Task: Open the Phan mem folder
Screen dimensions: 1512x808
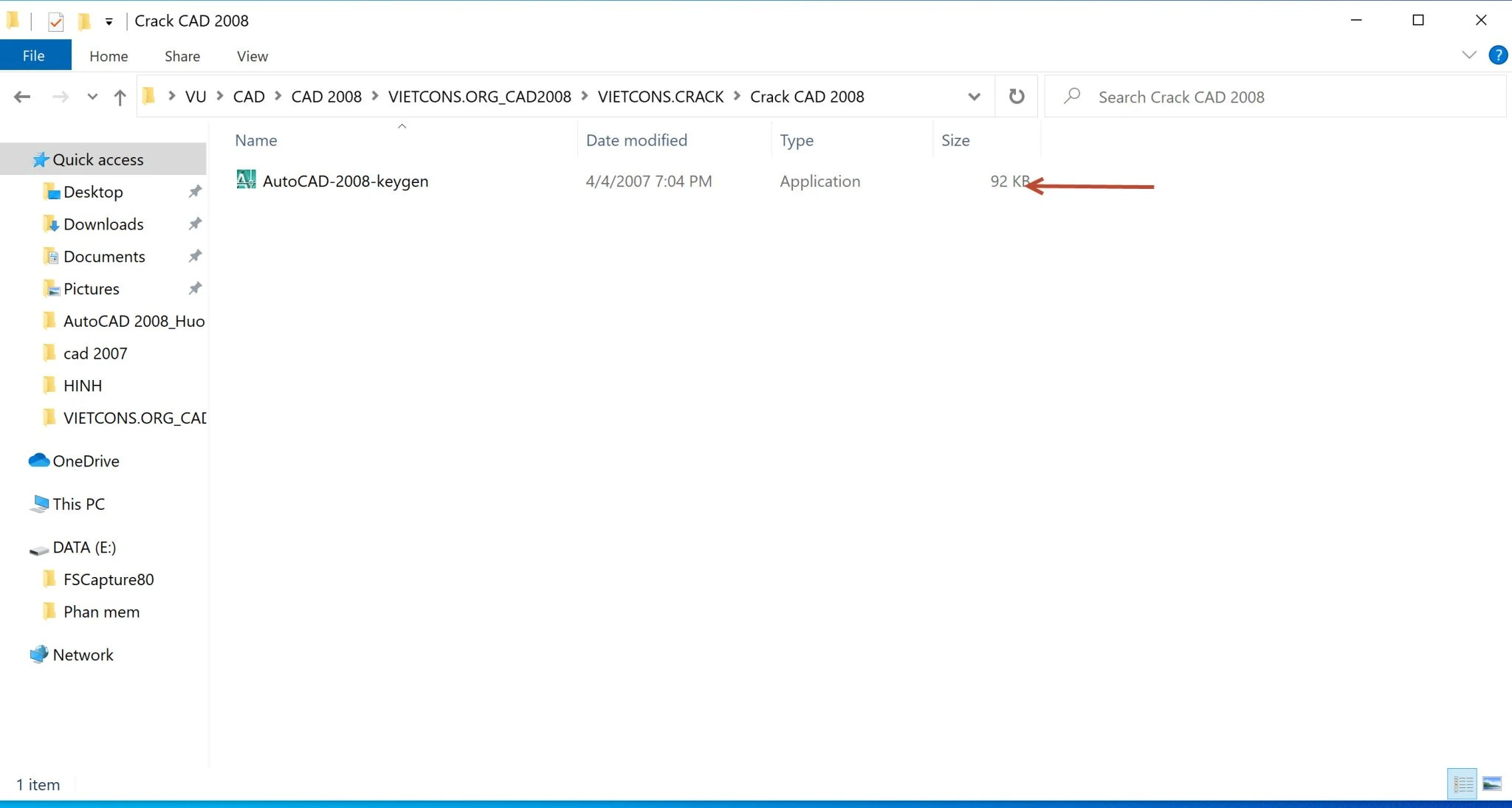Action: click(x=101, y=612)
